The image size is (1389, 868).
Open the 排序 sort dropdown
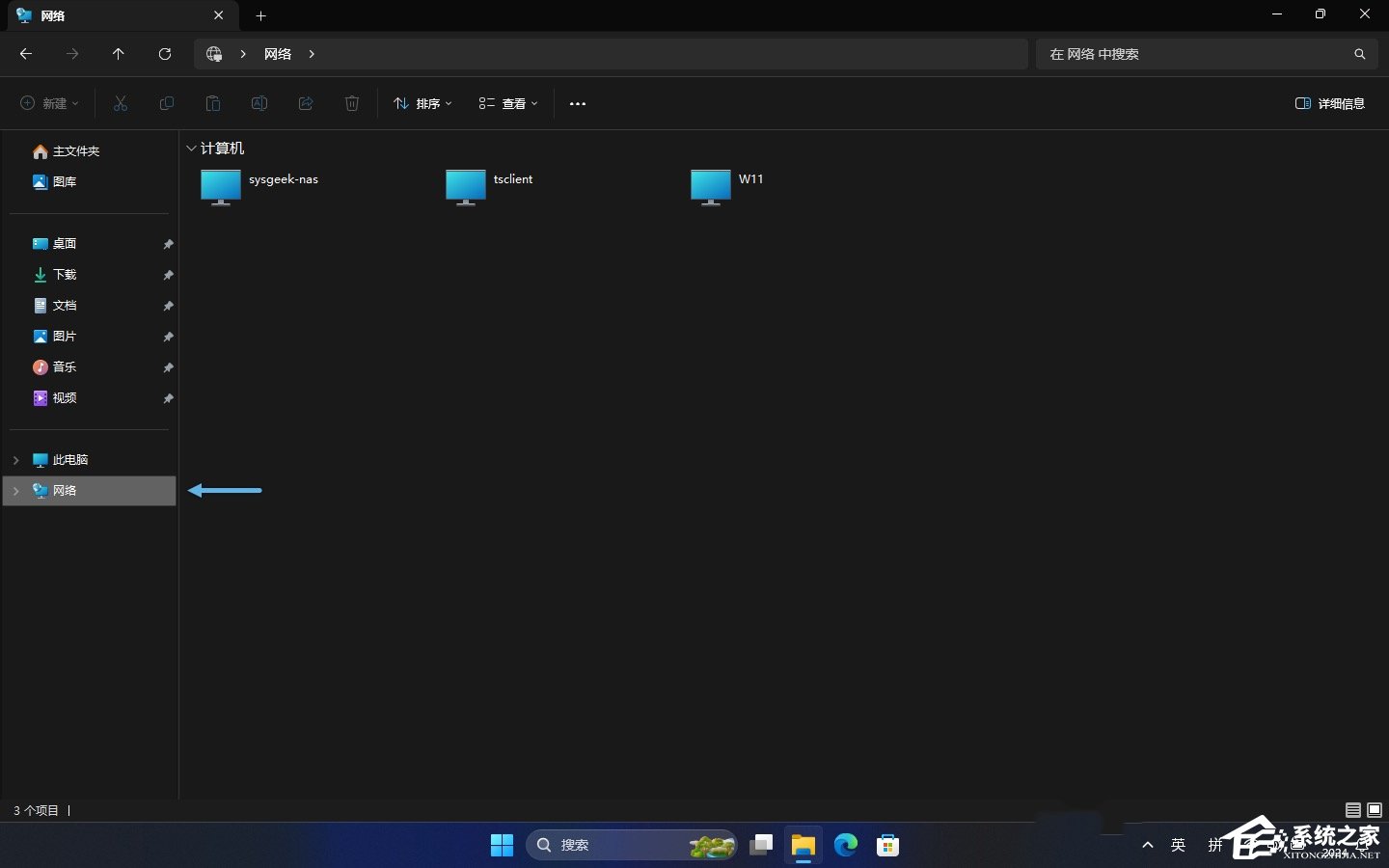coord(422,103)
